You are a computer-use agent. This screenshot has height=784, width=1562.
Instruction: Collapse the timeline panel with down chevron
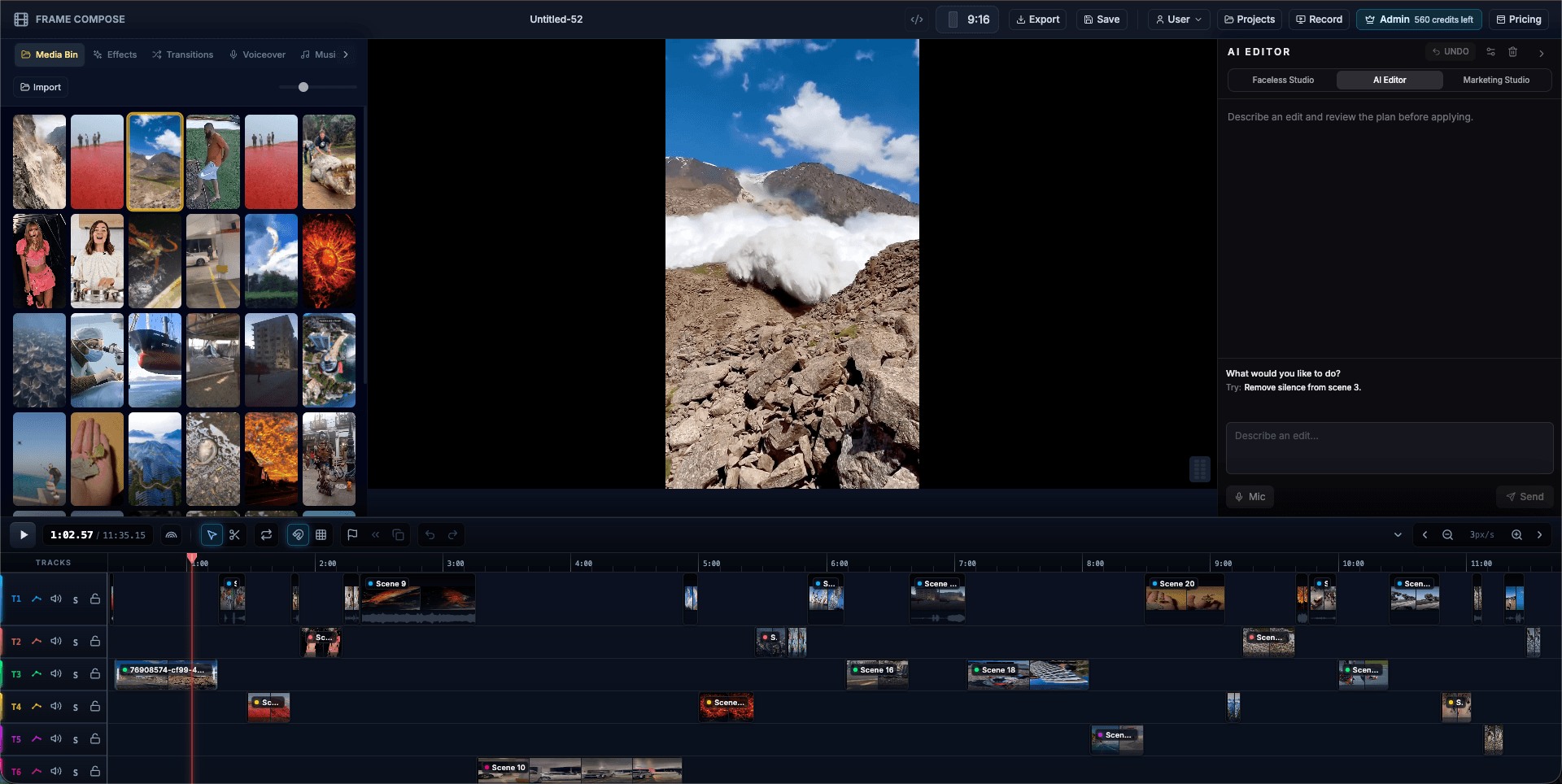pos(1398,535)
